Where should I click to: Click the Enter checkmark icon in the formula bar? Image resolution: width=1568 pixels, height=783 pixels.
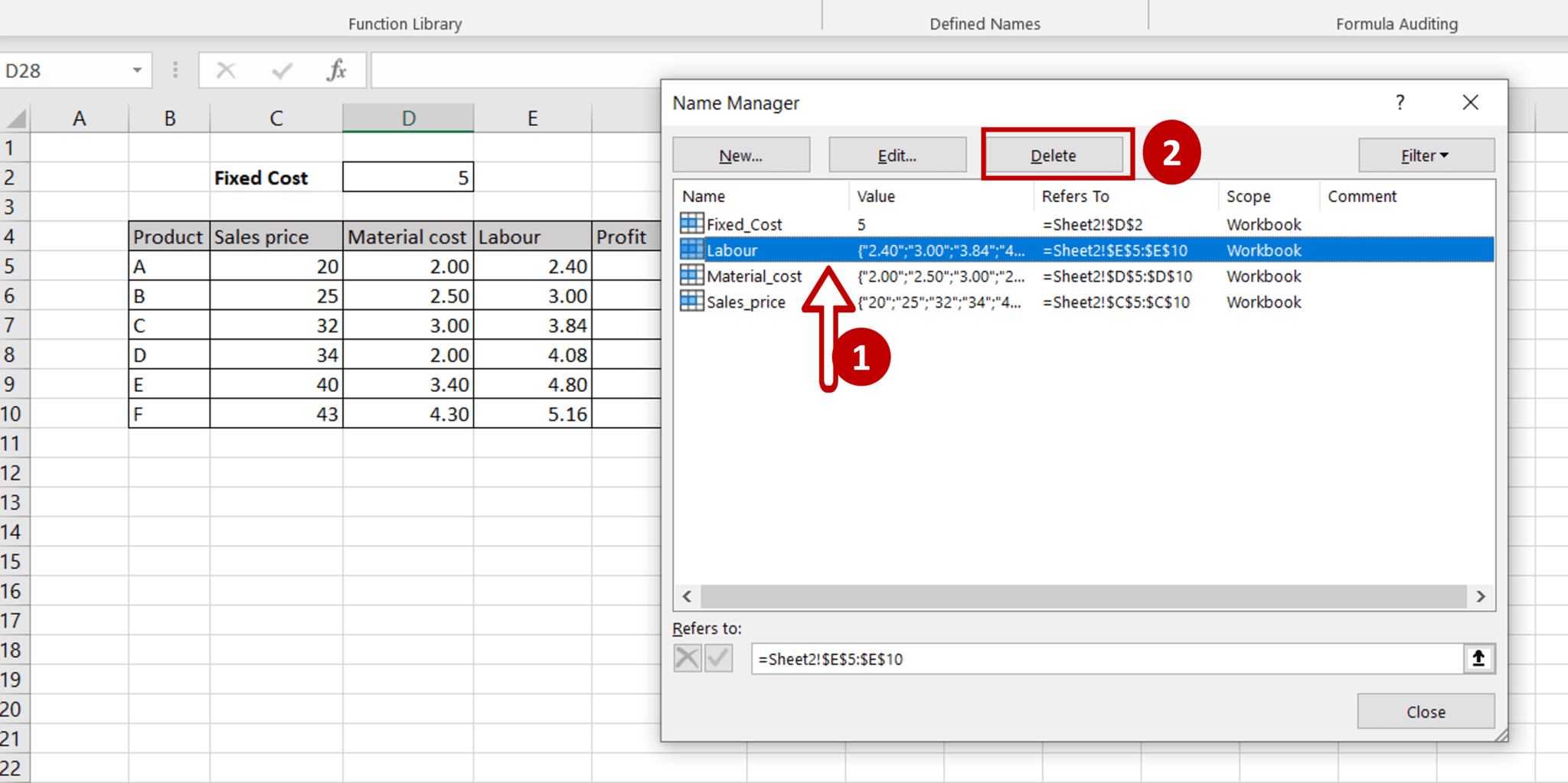(281, 70)
